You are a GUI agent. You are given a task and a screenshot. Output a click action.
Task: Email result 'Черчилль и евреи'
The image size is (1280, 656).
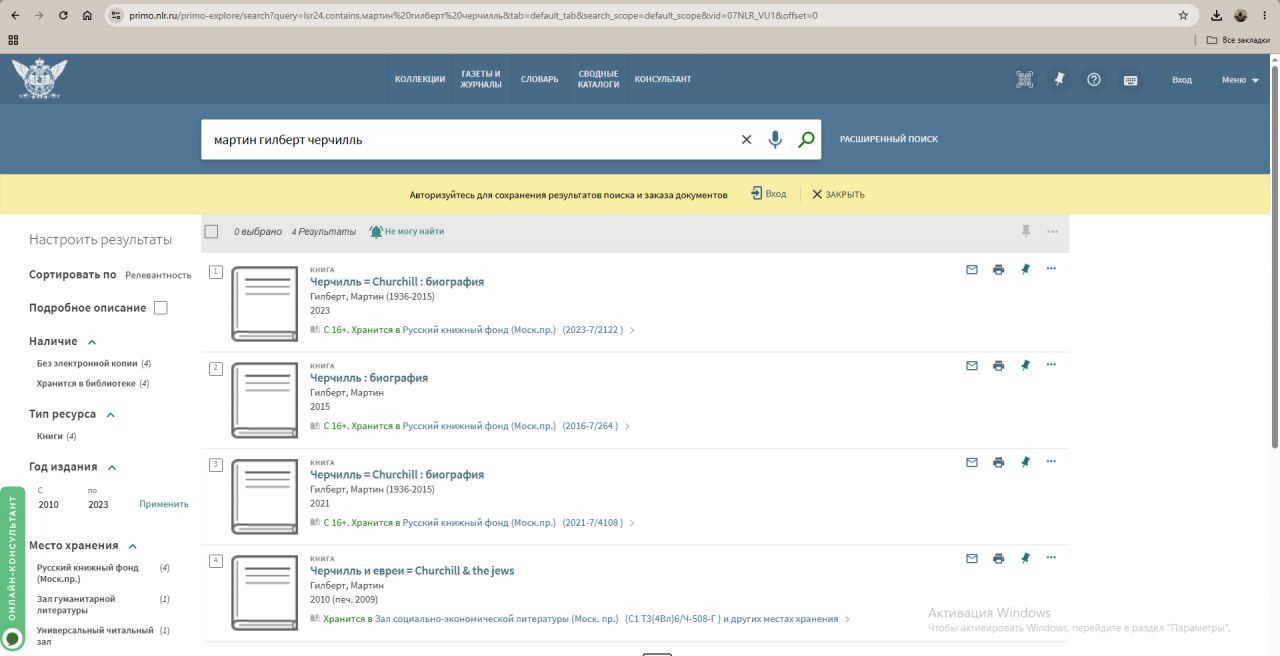(x=972, y=559)
